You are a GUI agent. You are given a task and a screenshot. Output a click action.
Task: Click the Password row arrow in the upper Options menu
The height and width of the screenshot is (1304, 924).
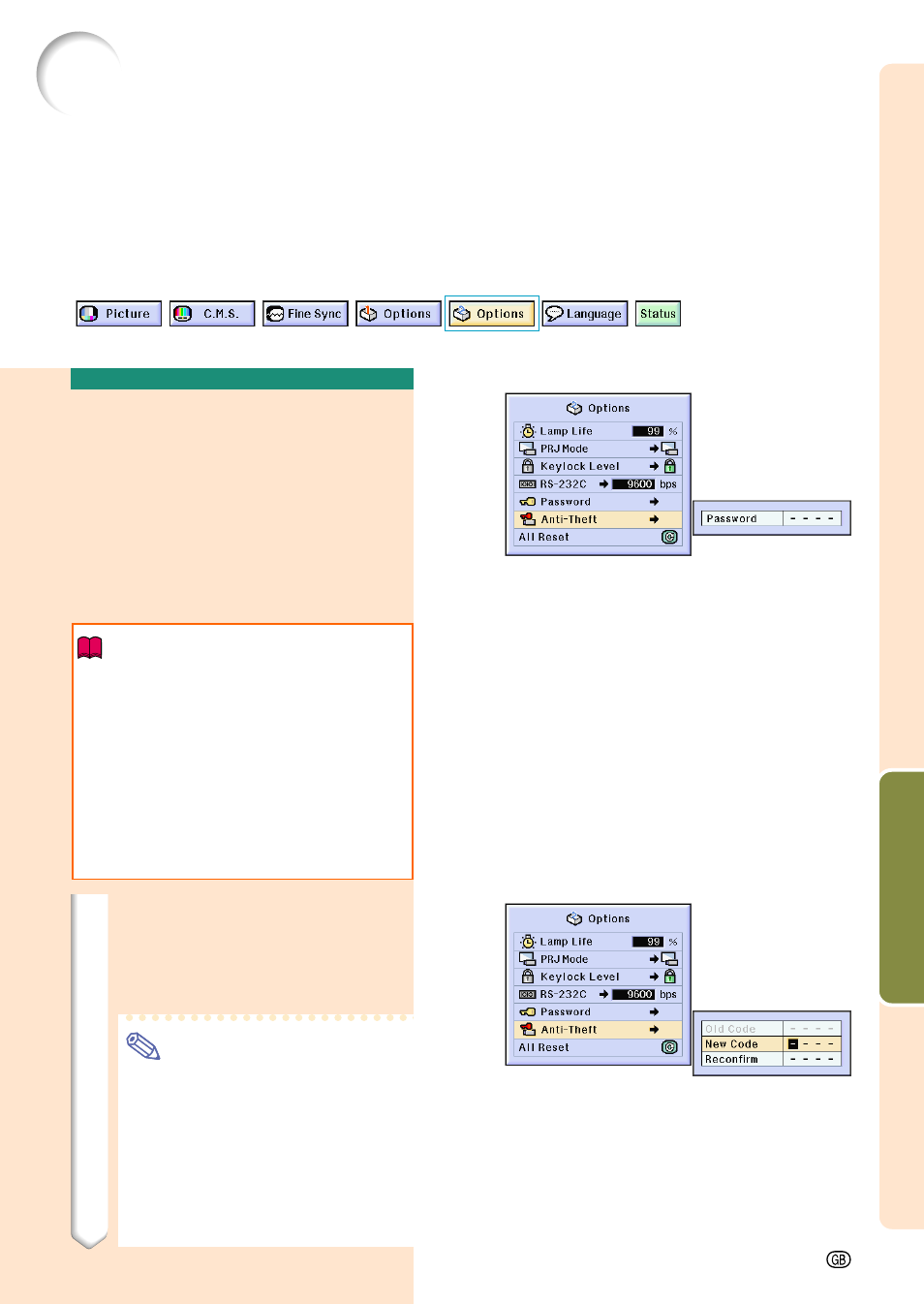coord(654,502)
